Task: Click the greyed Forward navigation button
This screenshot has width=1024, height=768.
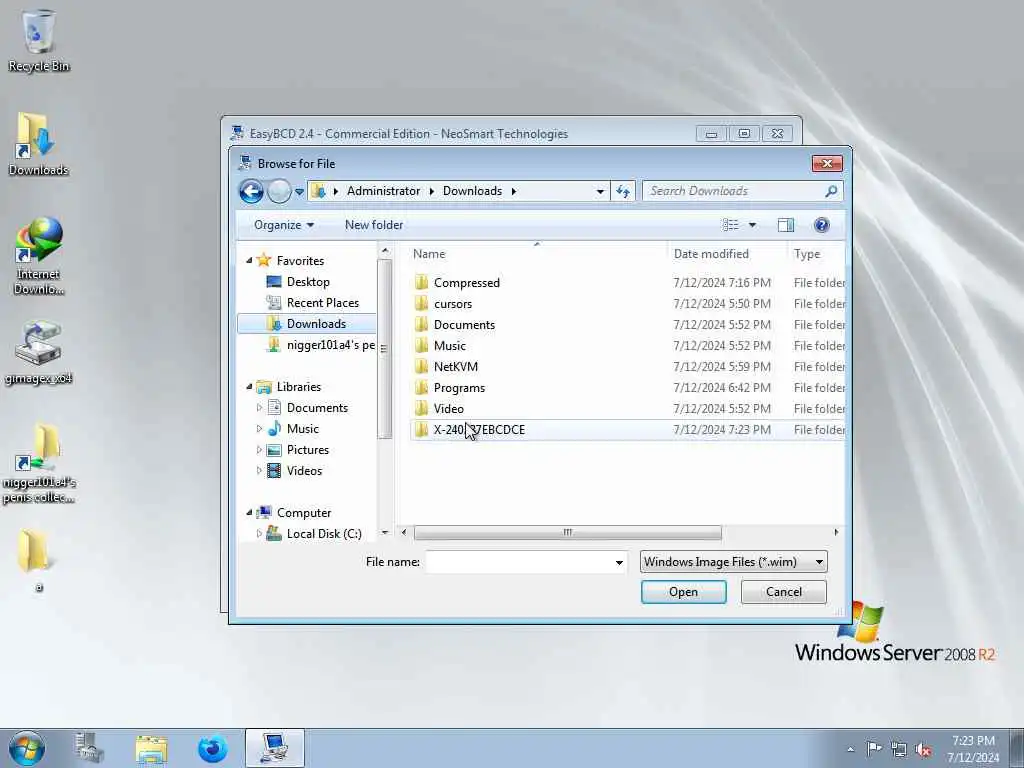Action: [280, 191]
